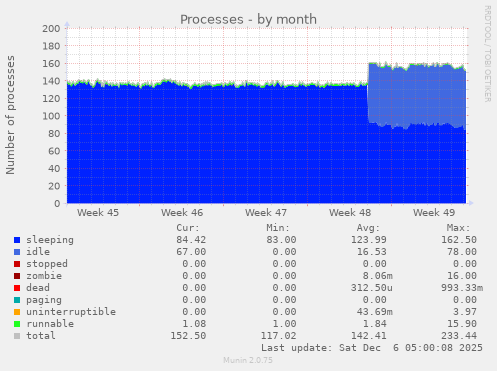Click idle current value 67.00
The width and height of the screenshot is (497, 371).
(191, 252)
